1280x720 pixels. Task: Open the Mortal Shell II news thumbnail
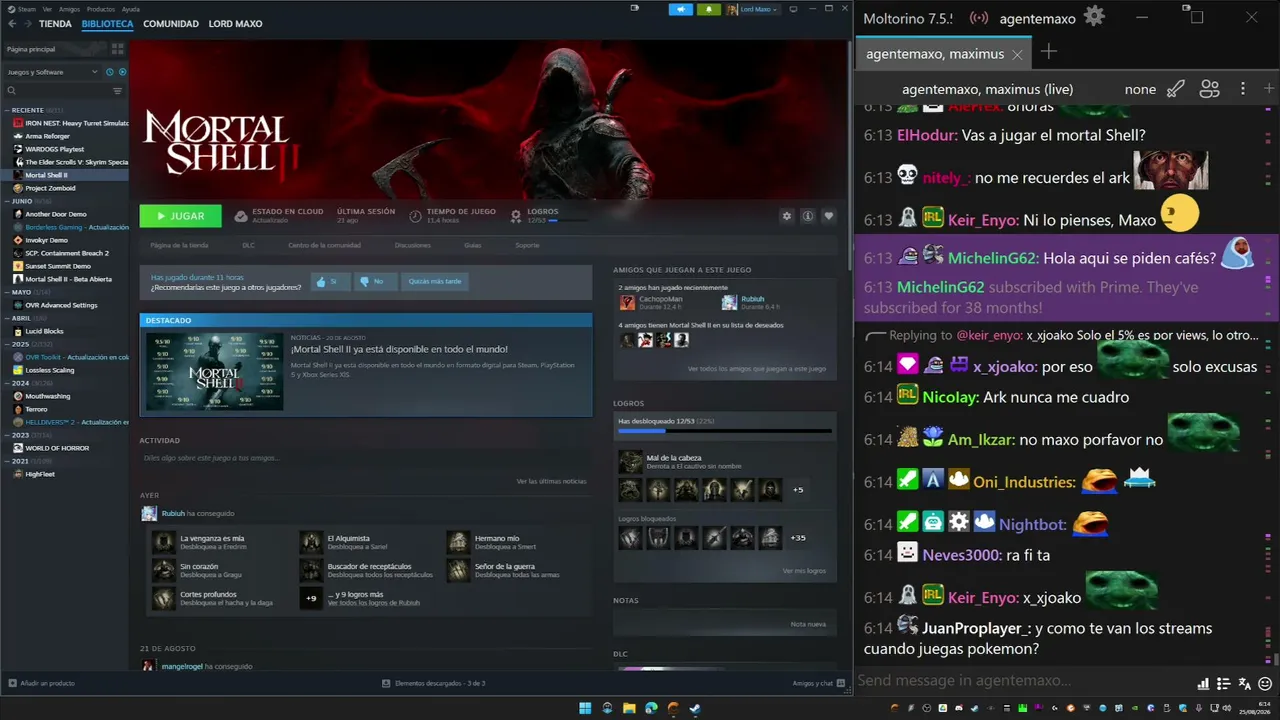click(214, 371)
